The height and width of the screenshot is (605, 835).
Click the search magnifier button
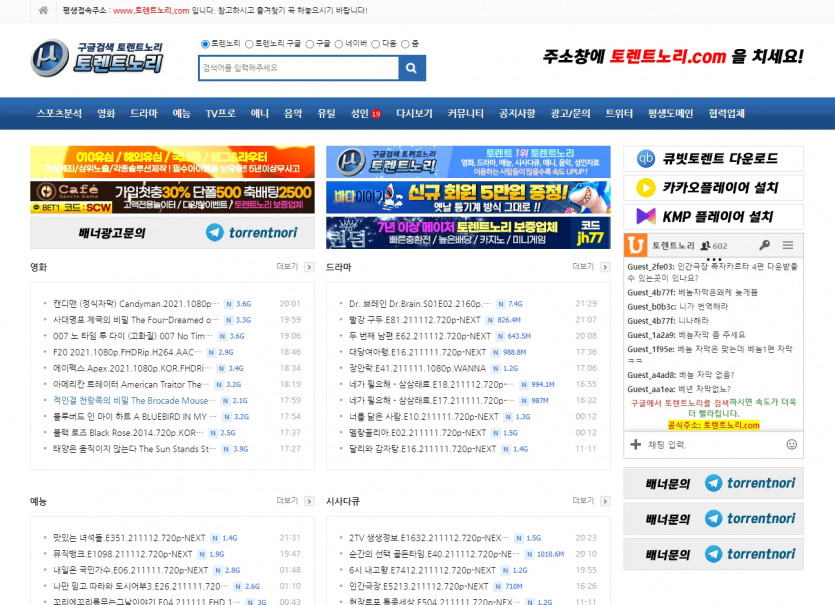click(x=412, y=68)
